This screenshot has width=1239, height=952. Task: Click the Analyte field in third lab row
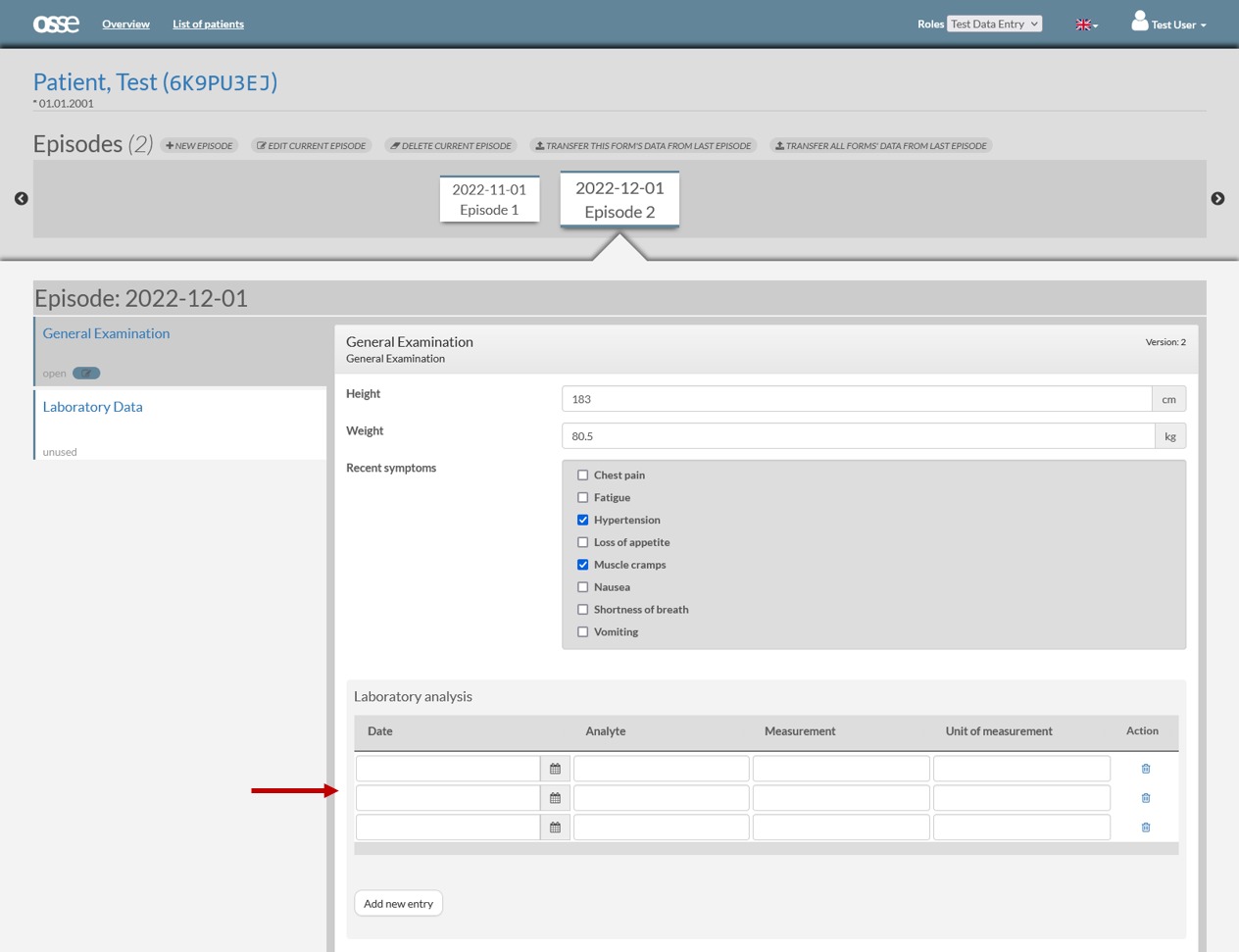coord(662,827)
